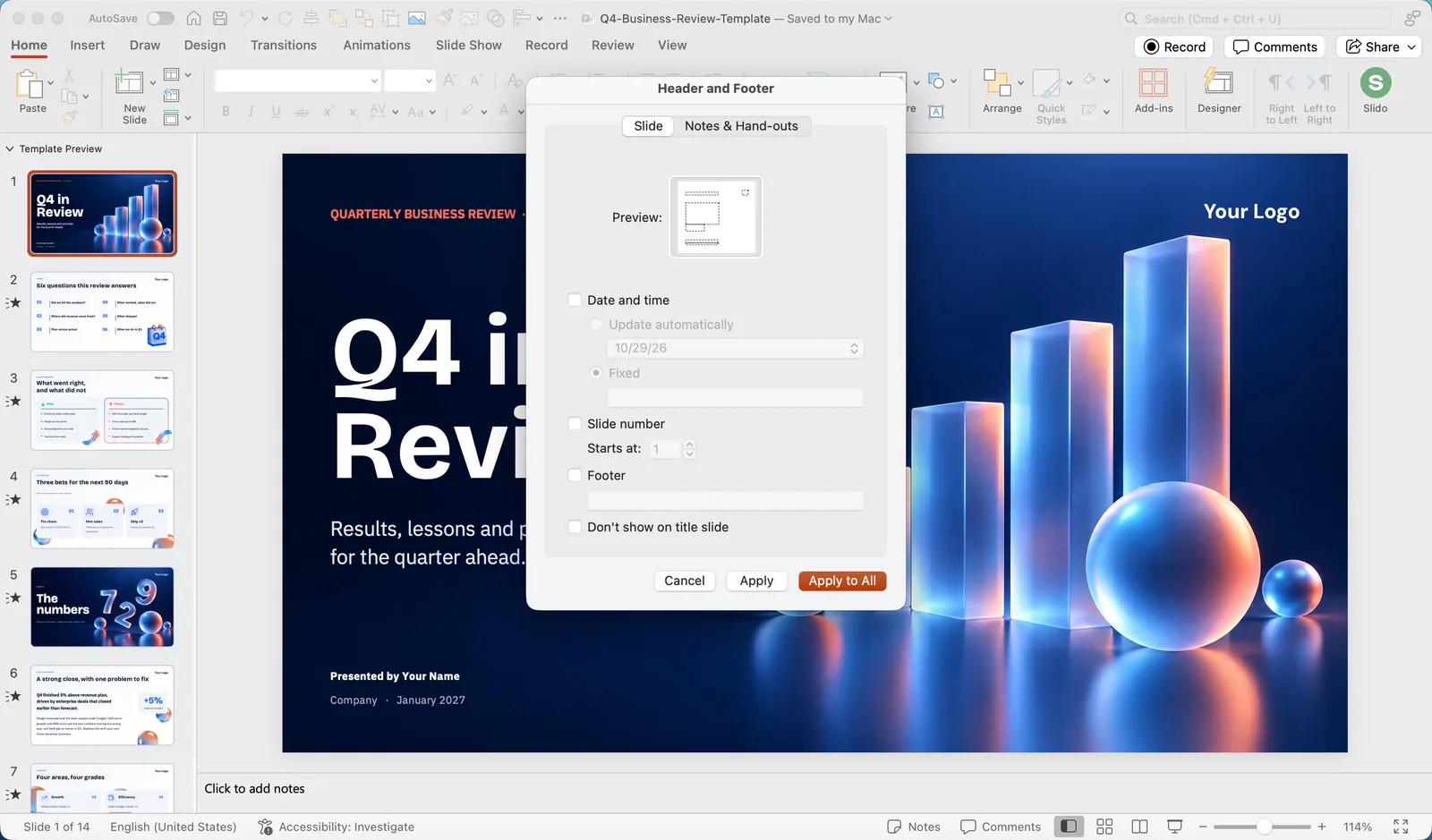
Task: Select Normal view icon in status bar
Action: click(1069, 827)
